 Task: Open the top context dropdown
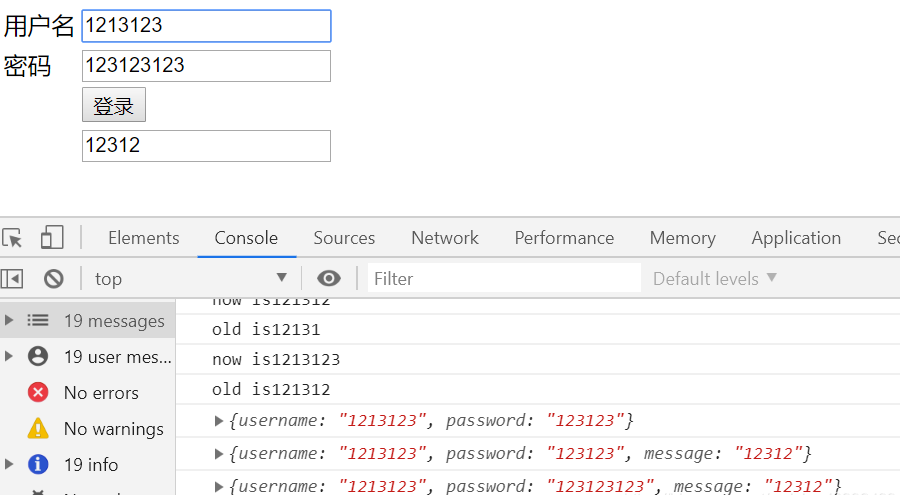coord(191,278)
